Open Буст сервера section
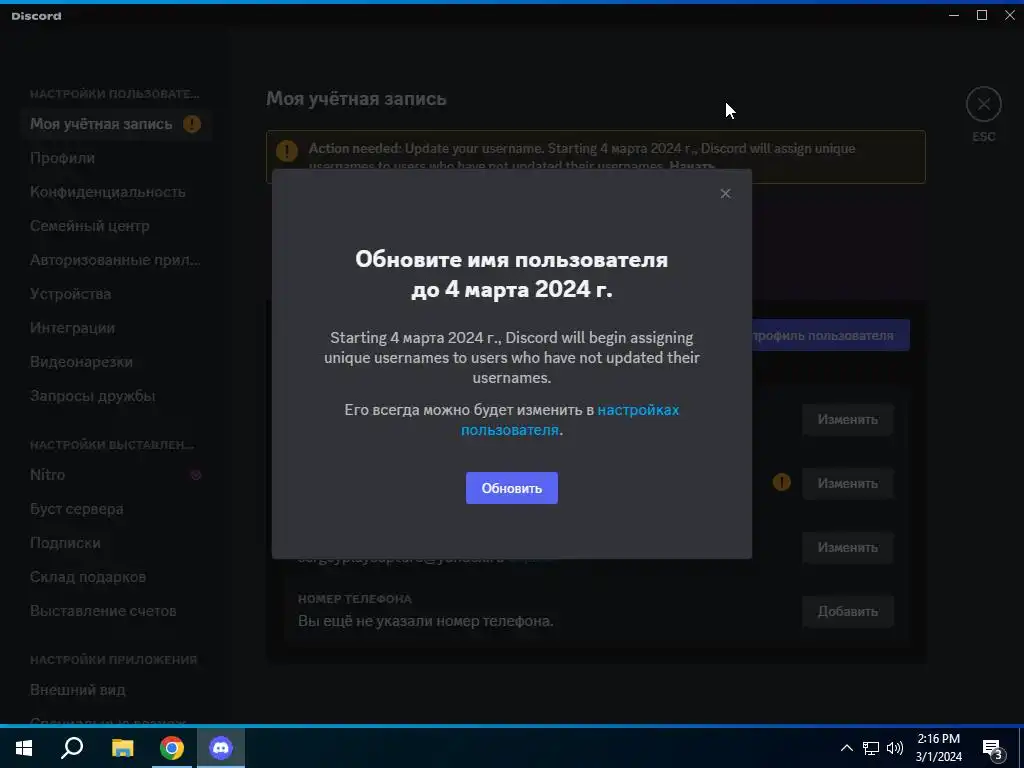 76,509
